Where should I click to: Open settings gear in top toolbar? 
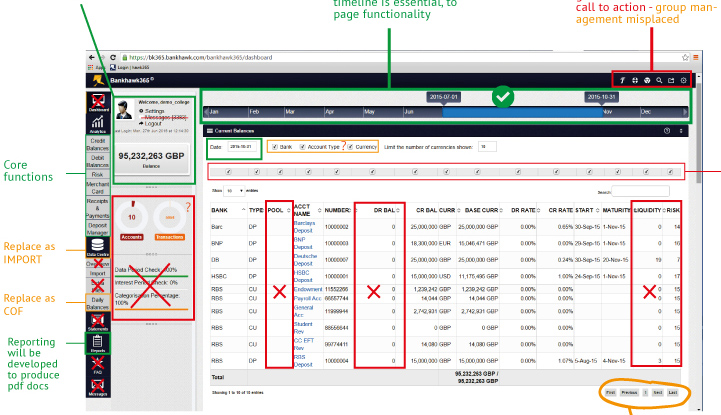click(683, 79)
